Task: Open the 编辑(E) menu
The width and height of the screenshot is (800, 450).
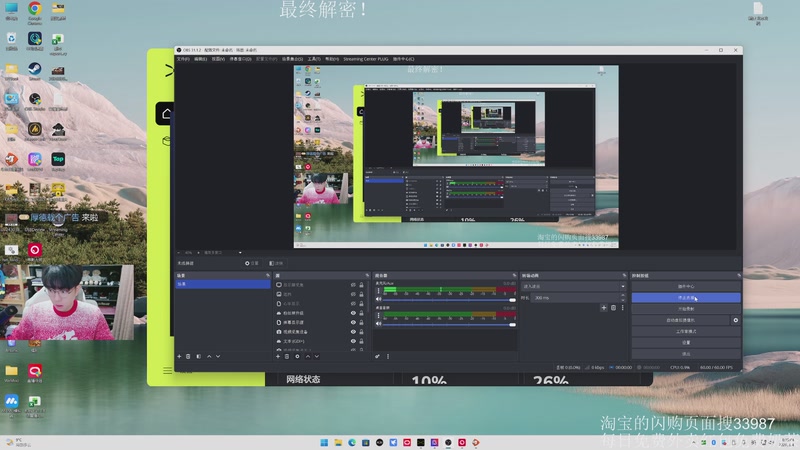Action: [x=201, y=59]
